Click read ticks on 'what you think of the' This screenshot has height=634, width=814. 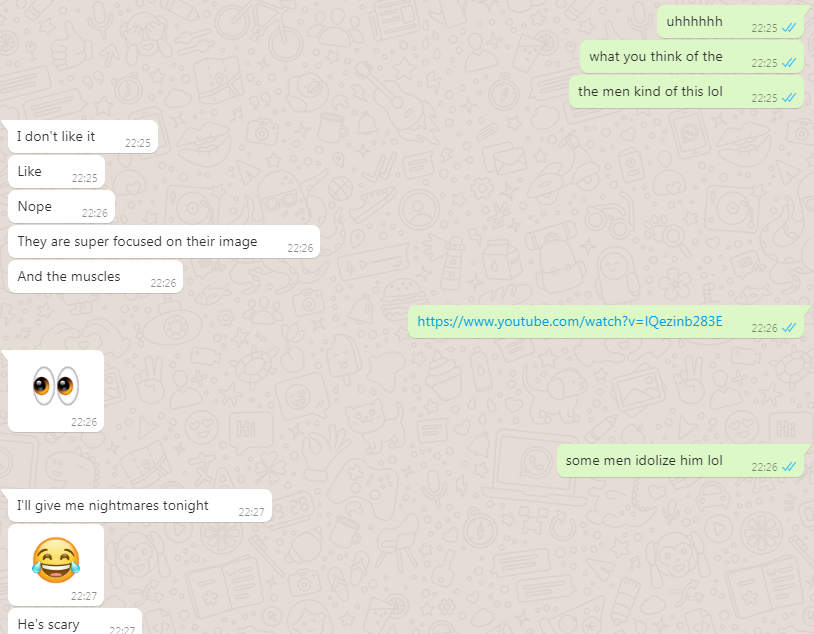coord(789,63)
